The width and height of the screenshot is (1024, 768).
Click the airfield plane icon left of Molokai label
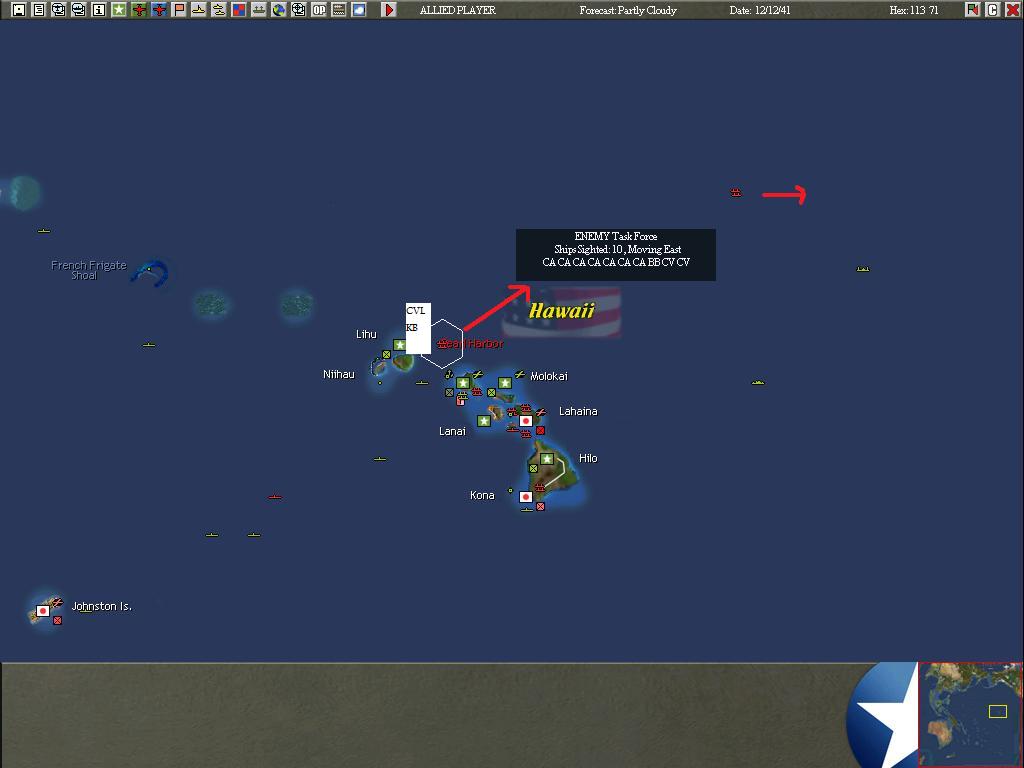(519, 375)
